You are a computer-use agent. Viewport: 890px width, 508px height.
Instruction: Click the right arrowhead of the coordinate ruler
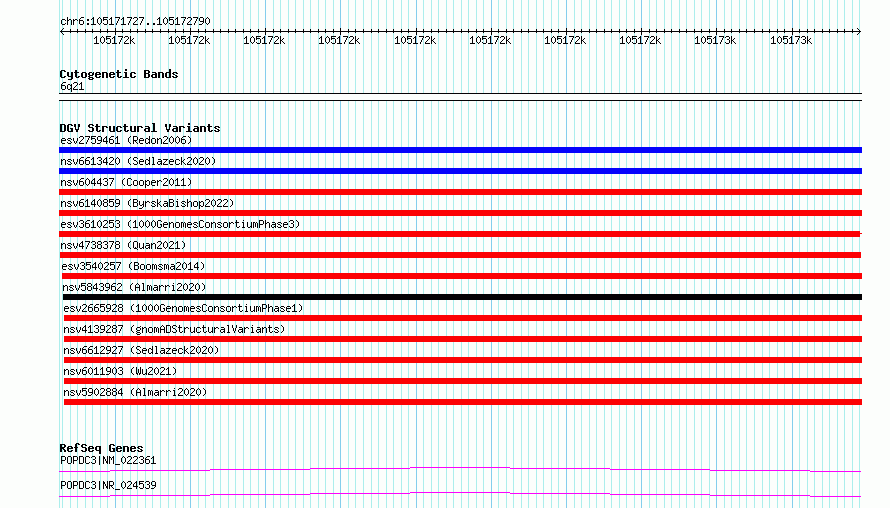(859, 32)
